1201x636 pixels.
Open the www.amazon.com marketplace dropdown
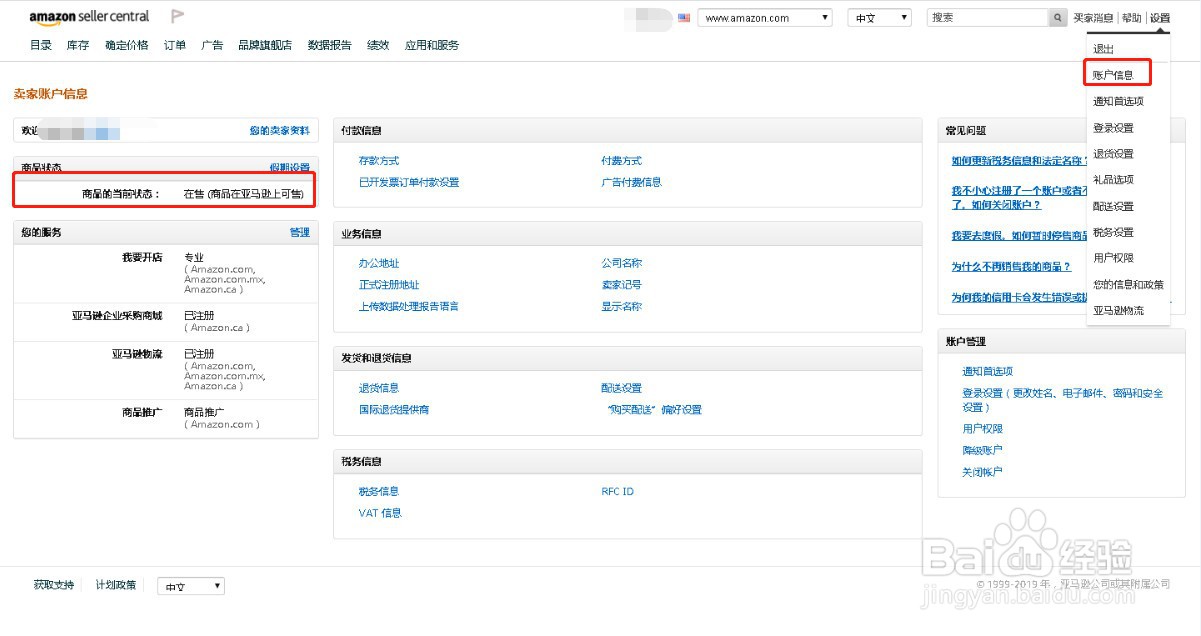765,16
